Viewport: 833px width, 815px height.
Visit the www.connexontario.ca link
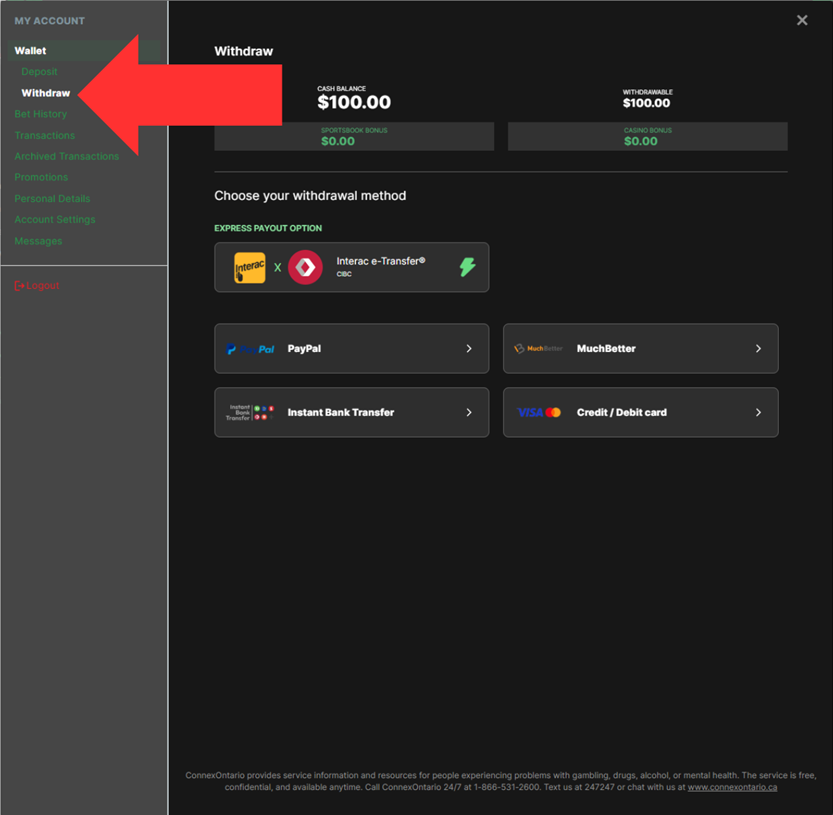(x=732, y=788)
